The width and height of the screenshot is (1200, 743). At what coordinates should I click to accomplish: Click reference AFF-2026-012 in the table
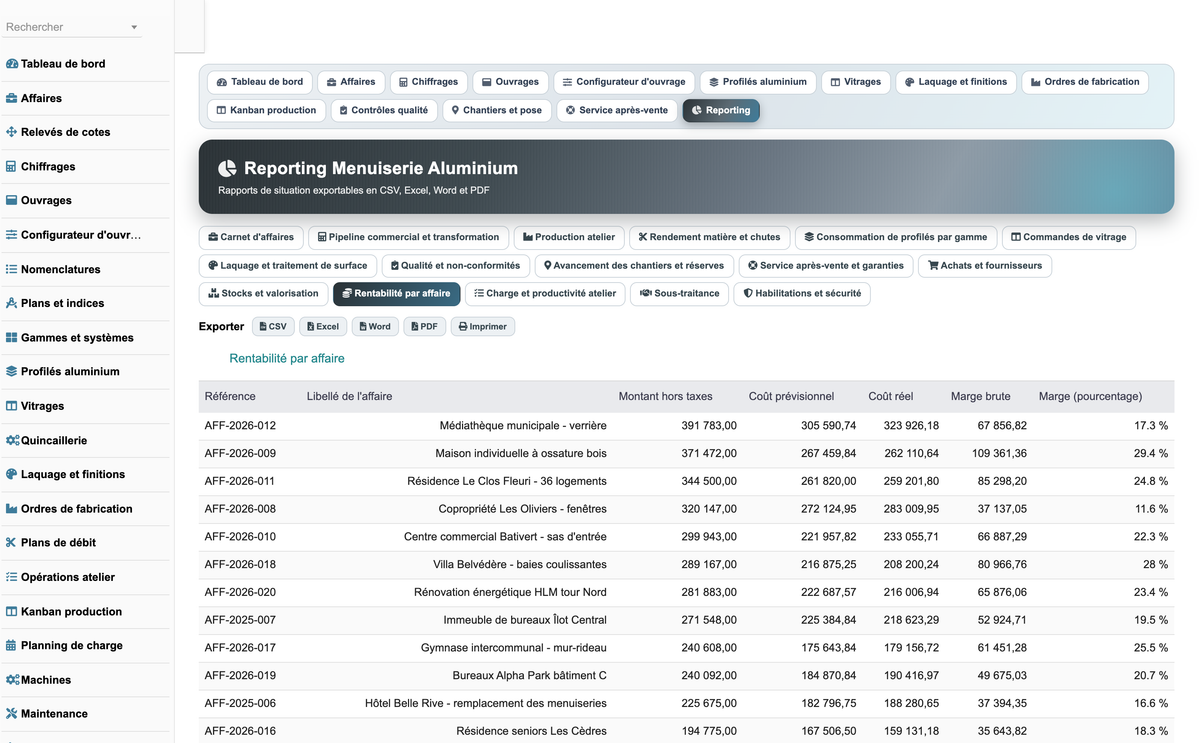240,425
